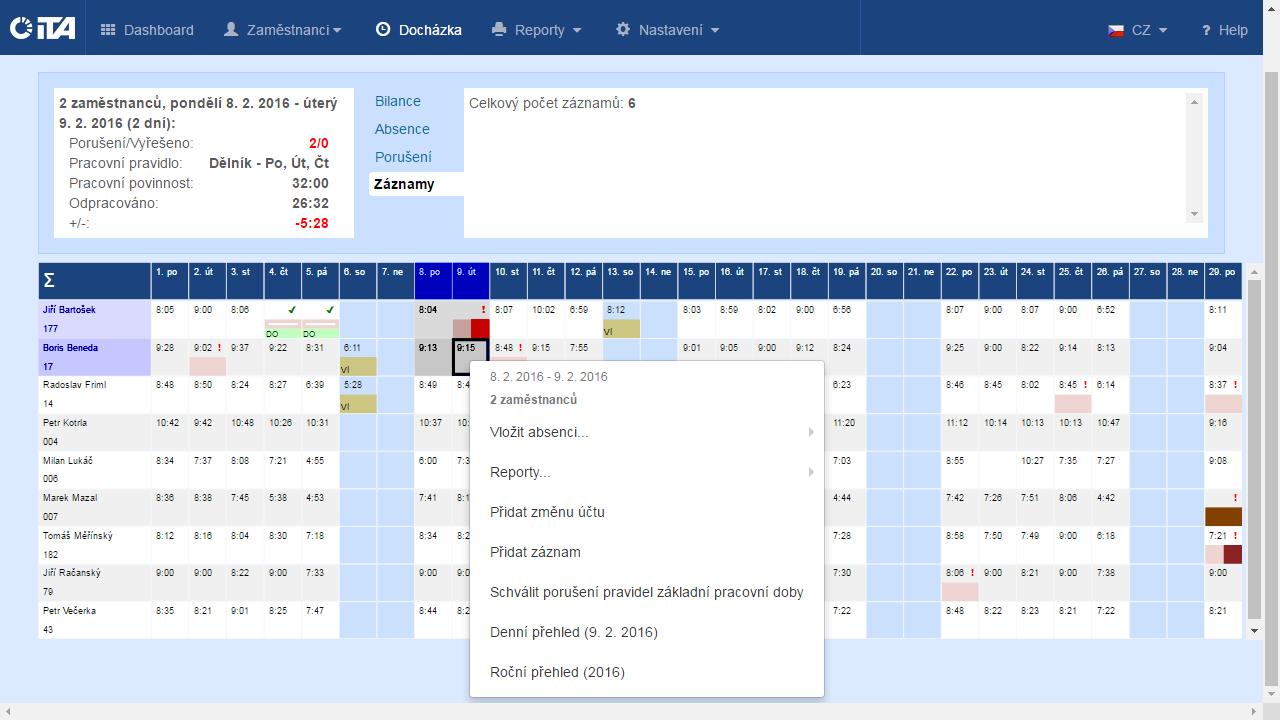Open Help via the question mark icon
The width and height of the screenshot is (1280, 720).
[1206, 31]
